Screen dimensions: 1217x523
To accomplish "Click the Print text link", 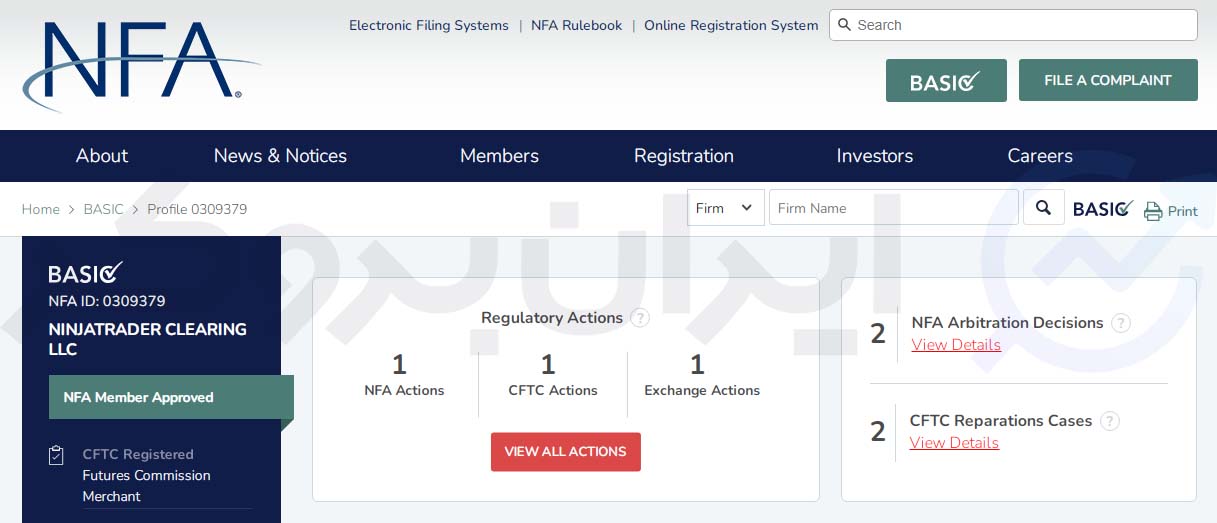I will tap(1183, 211).
